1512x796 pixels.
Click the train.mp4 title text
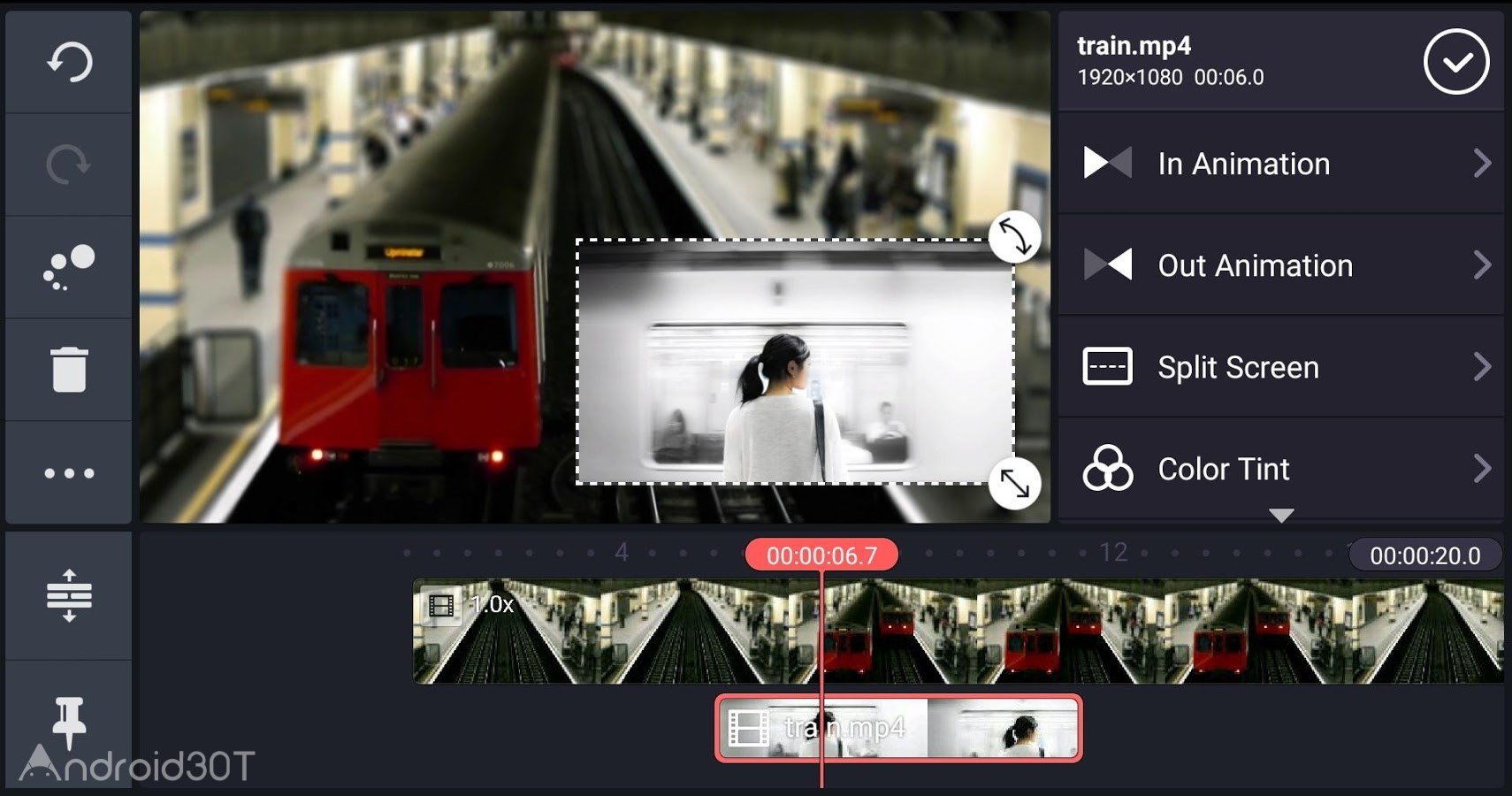pos(1134,46)
